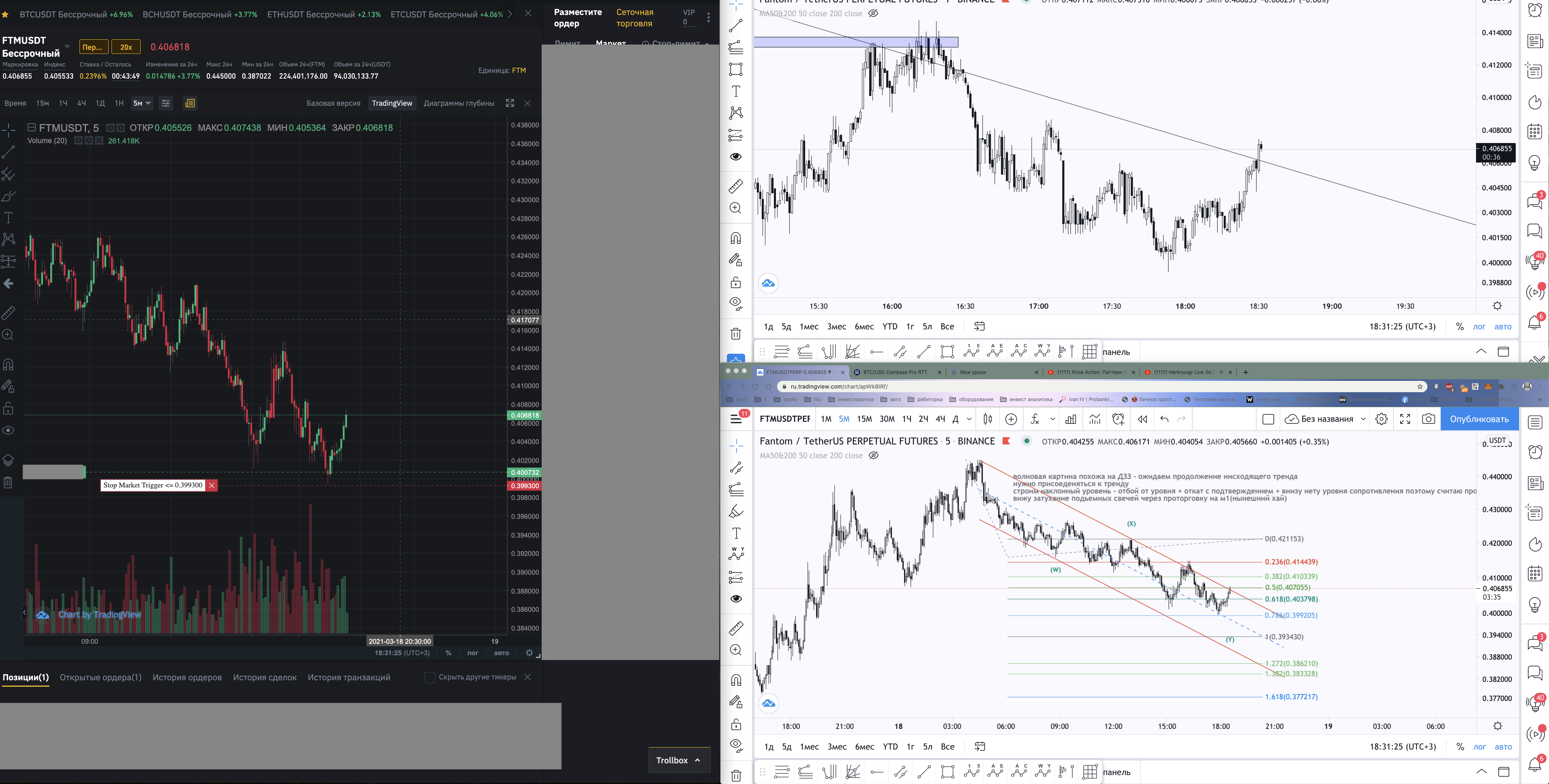Open the Trollbox chat panel
1549x784 pixels.
click(x=678, y=760)
